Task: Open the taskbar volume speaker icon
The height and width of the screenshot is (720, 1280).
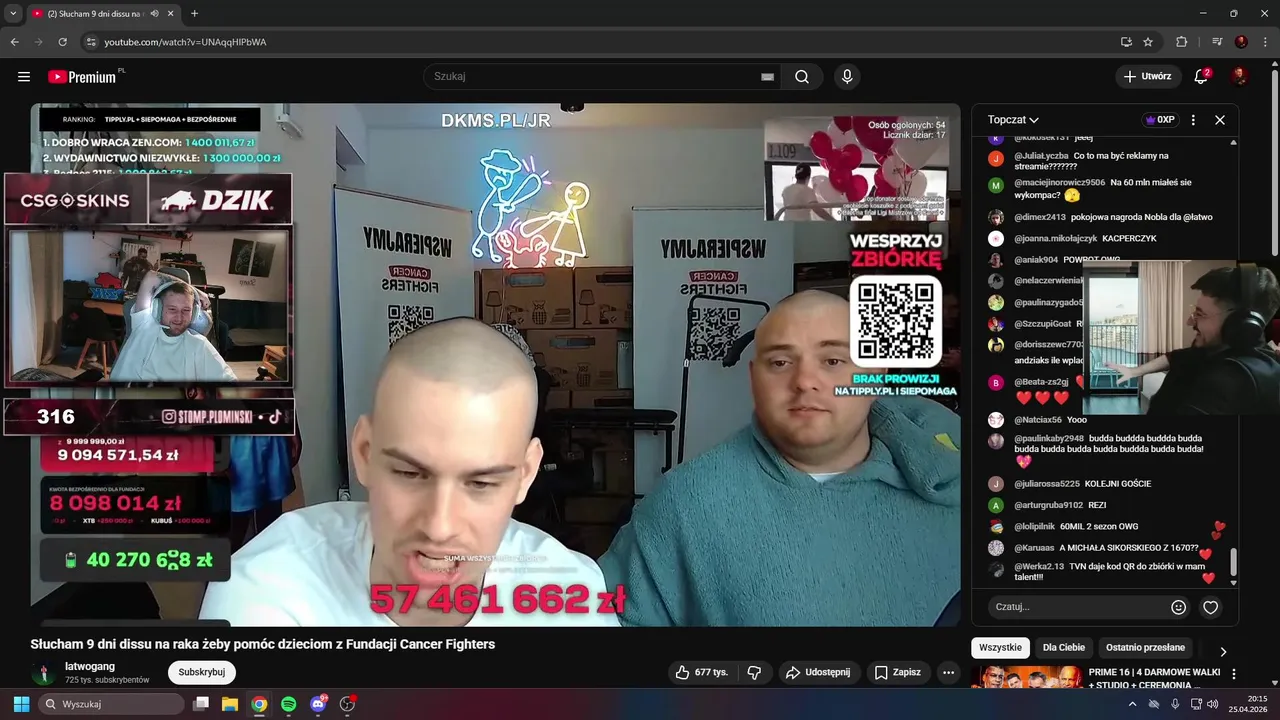Action: pyautogui.click(x=1212, y=704)
